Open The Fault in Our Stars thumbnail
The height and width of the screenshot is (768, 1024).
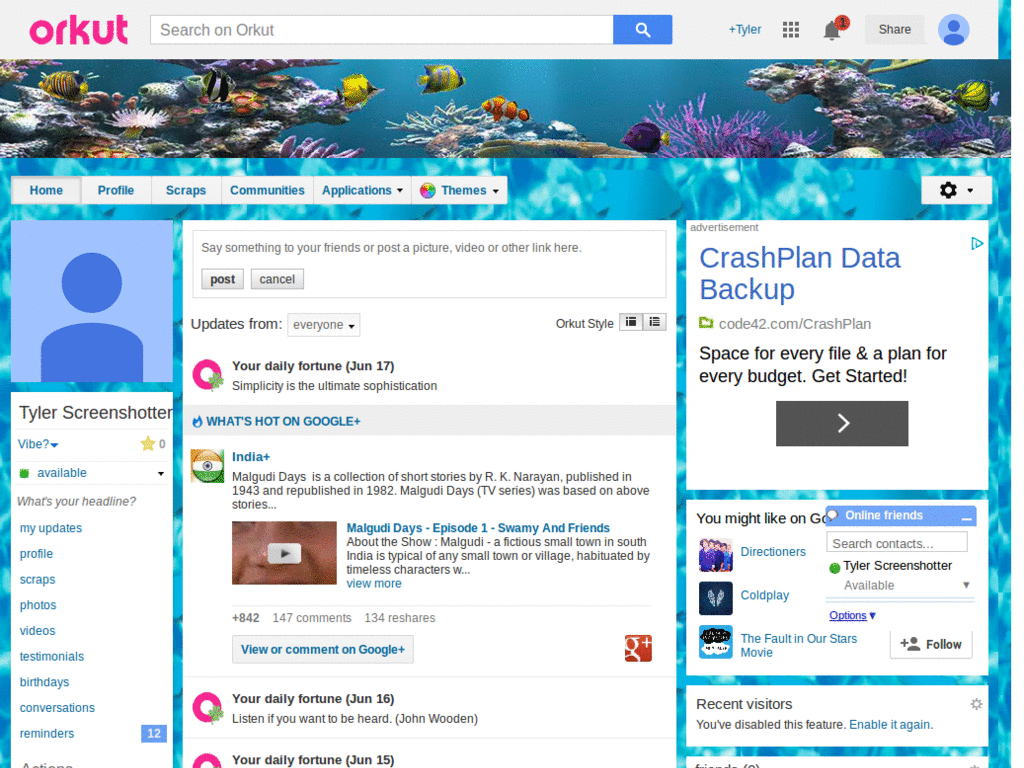pos(715,642)
